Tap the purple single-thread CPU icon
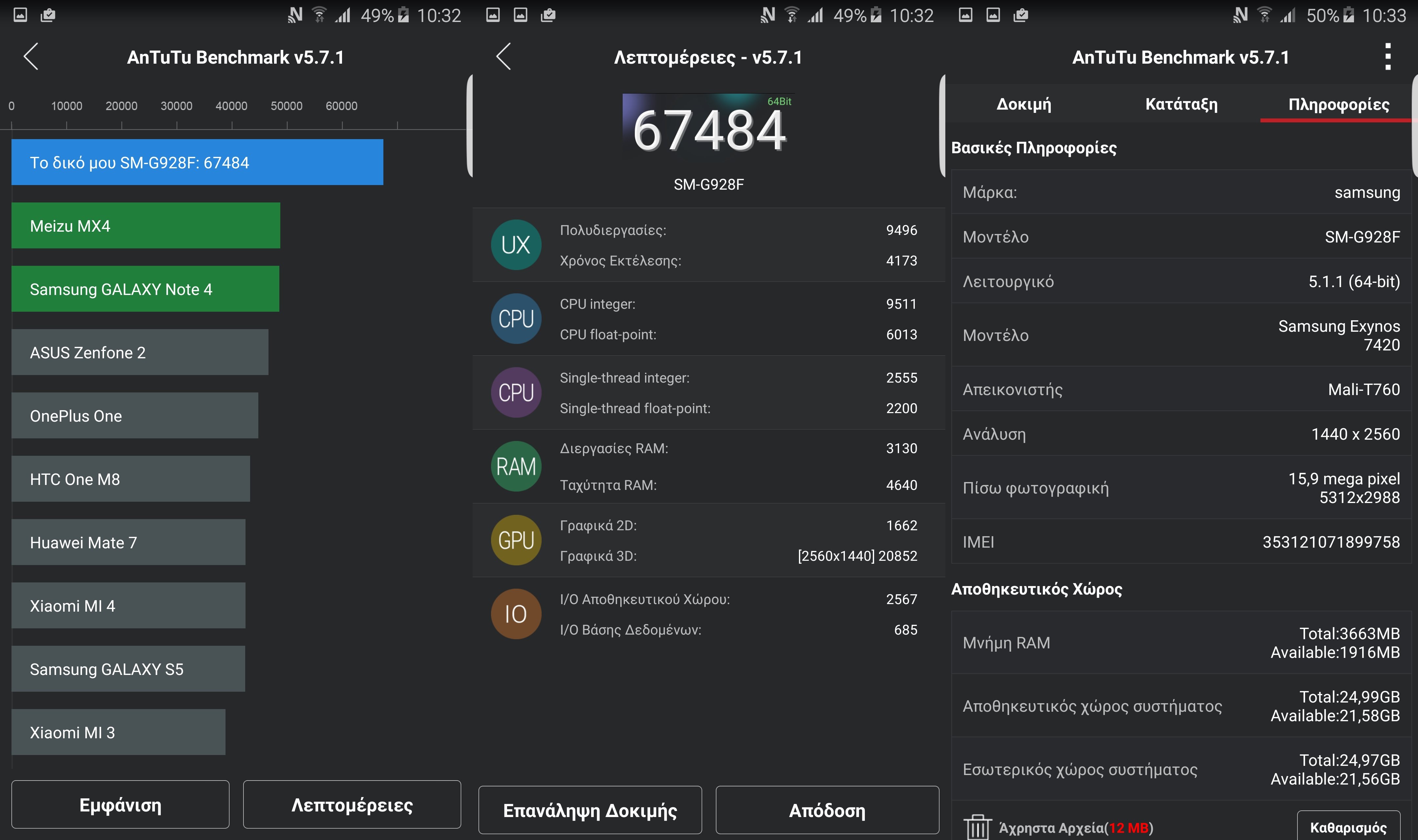Screen dimensions: 1418x840 (516, 392)
